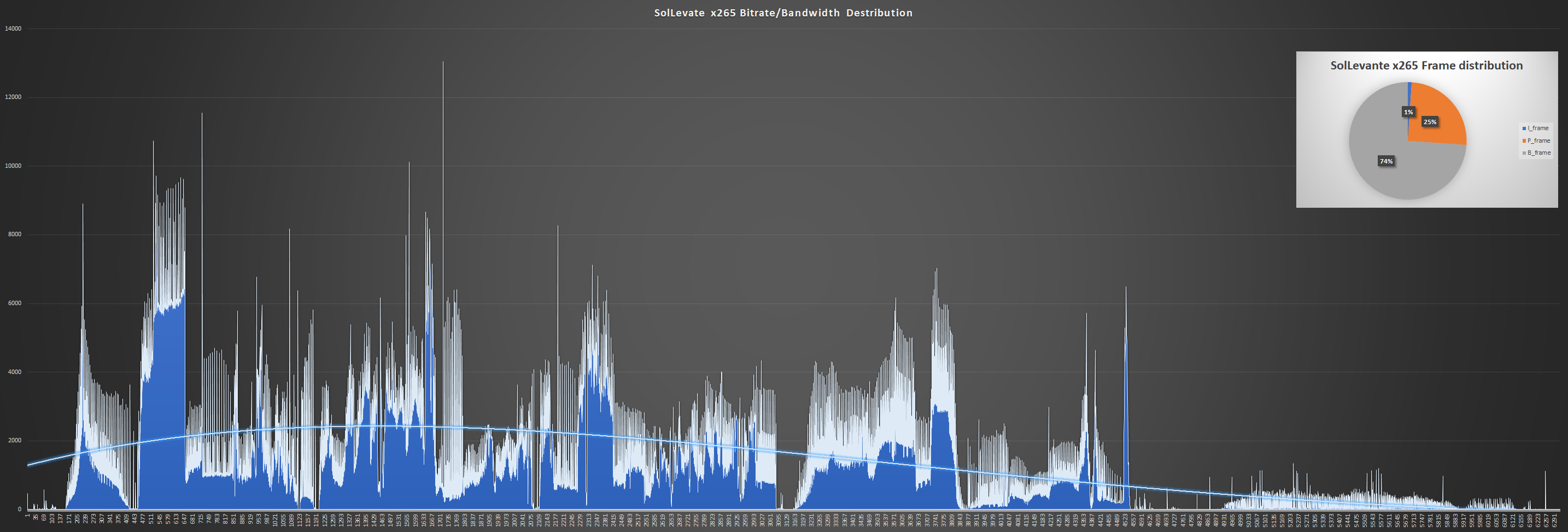Select the 0 y-axis label
The height and width of the screenshot is (532, 1568).
[x=20, y=510]
